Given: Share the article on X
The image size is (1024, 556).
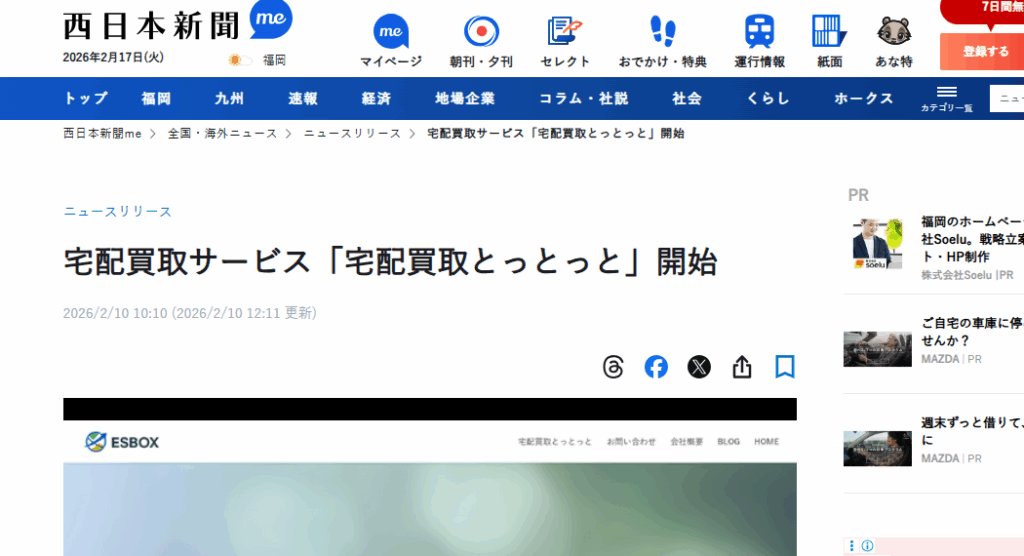Looking at the screenshot, I should pos(699,367).
